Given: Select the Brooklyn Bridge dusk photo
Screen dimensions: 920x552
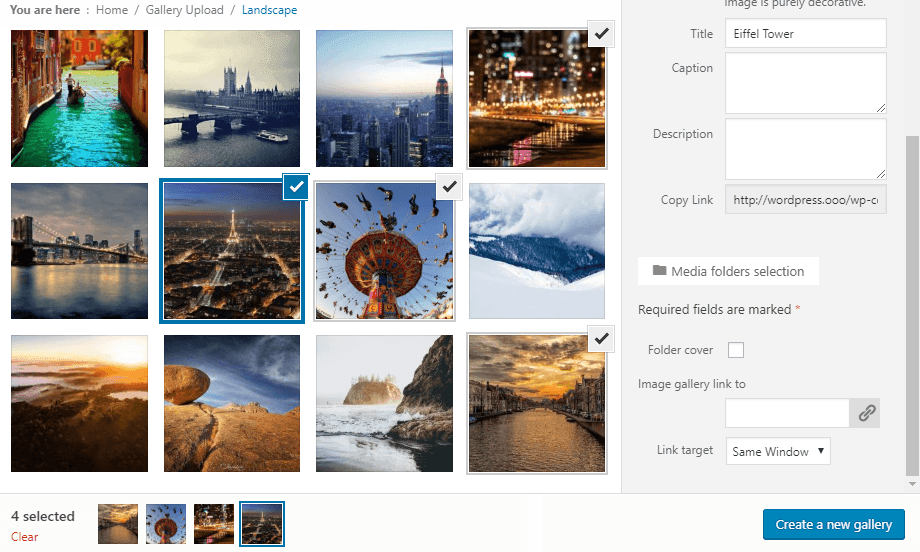Looking at the screenshot, I should click(x=79, y=251).
